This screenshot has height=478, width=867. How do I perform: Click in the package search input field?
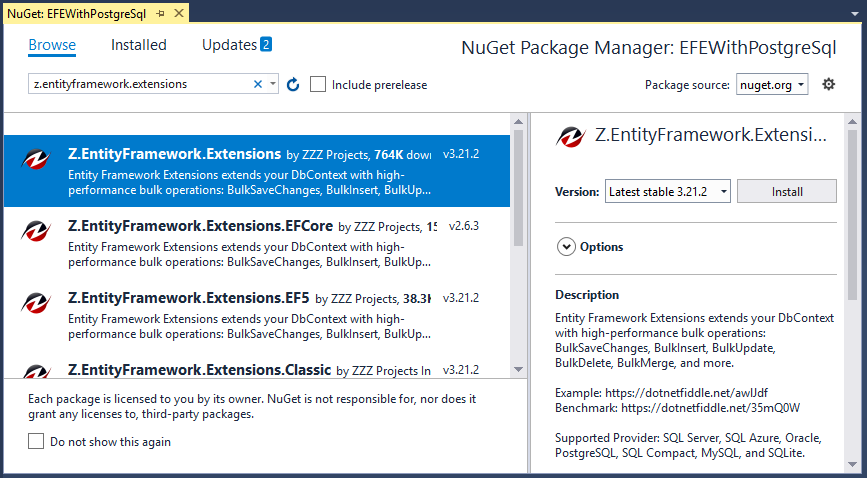[141, 84]
